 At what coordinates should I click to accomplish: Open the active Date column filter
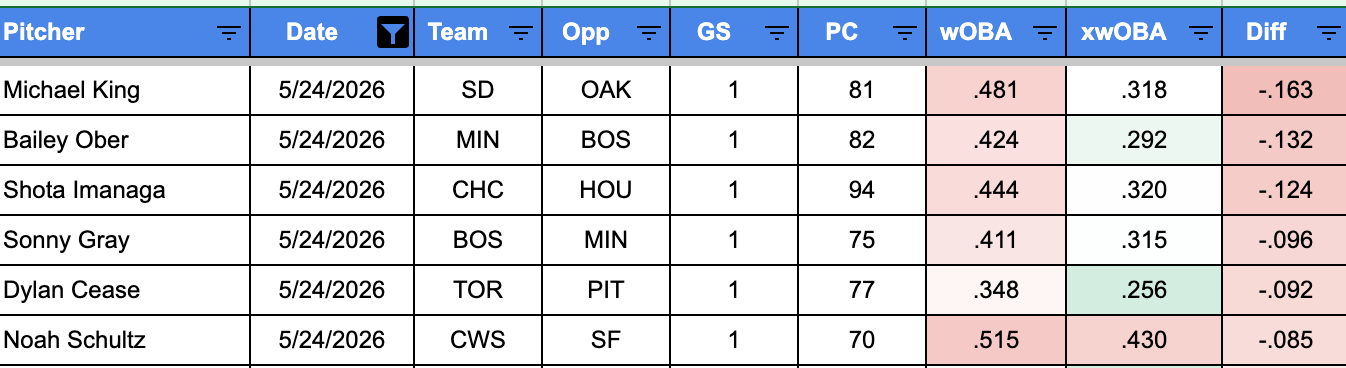pos(394,33)
